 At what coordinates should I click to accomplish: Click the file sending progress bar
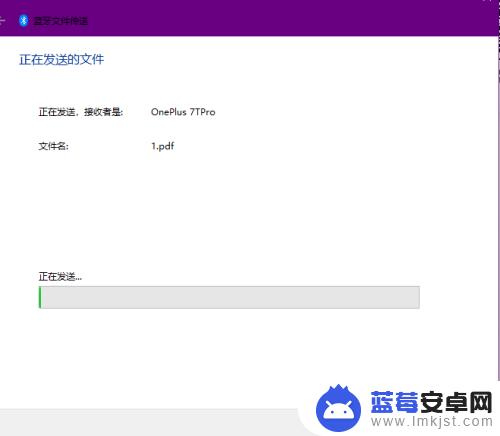pyautogui.click(x=229, y=297)
